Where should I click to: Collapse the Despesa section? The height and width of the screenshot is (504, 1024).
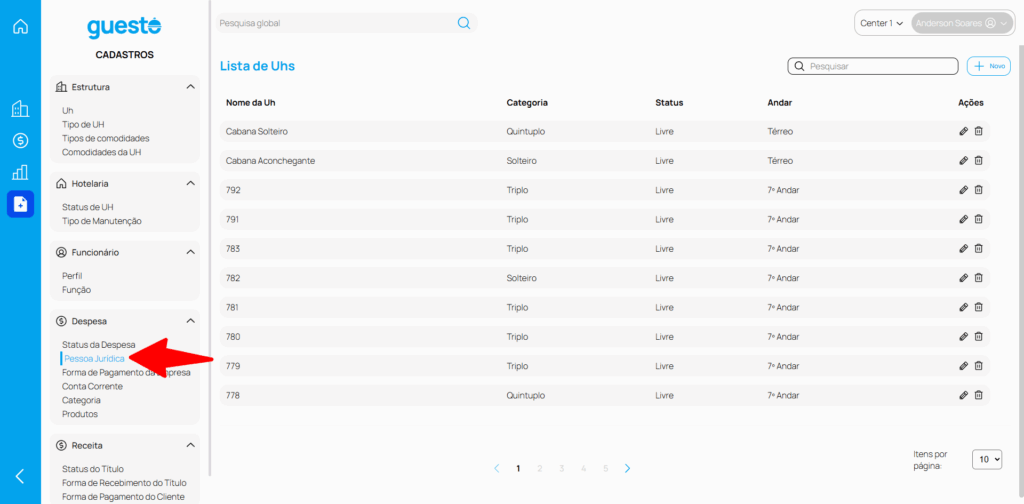pos(190,321)
